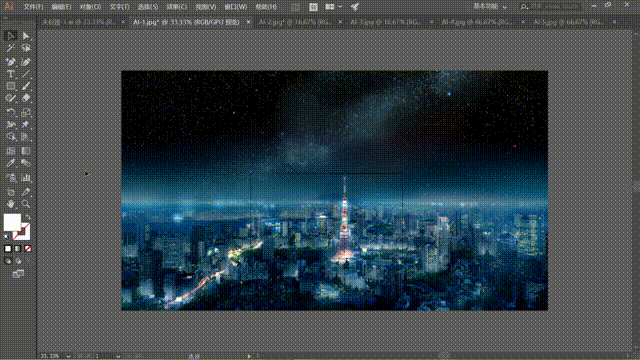Select the Selection tool arrow
Screen dimensions: 640x360
11,36
